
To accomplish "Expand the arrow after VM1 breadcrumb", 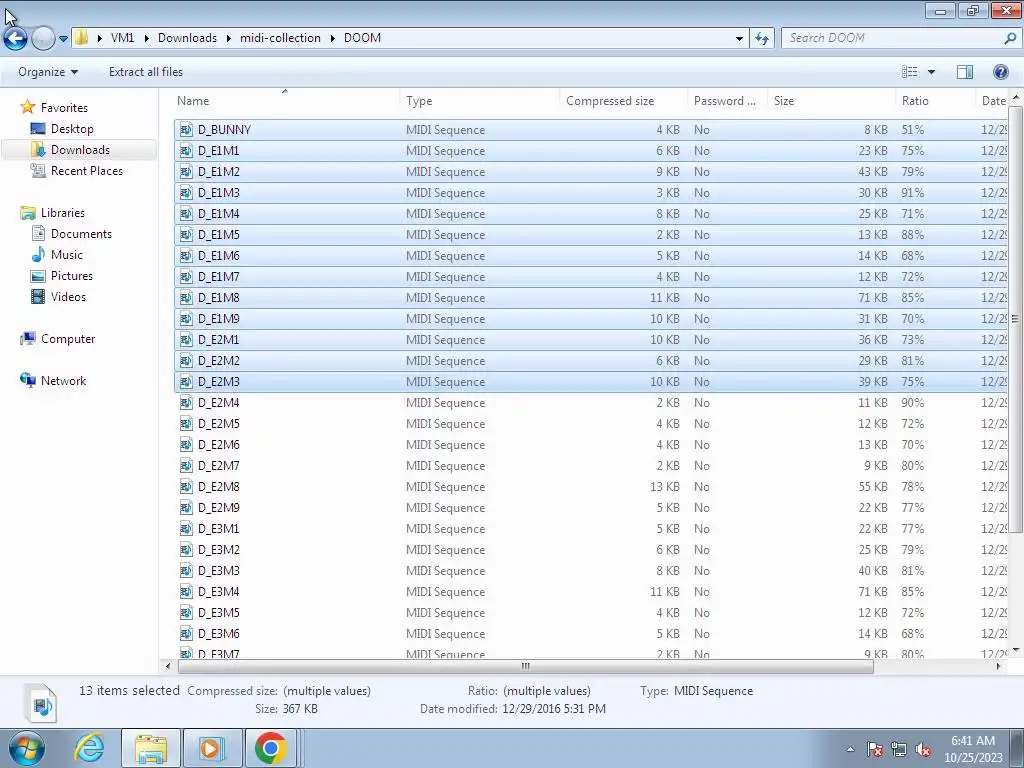I will tap(146, 38).
